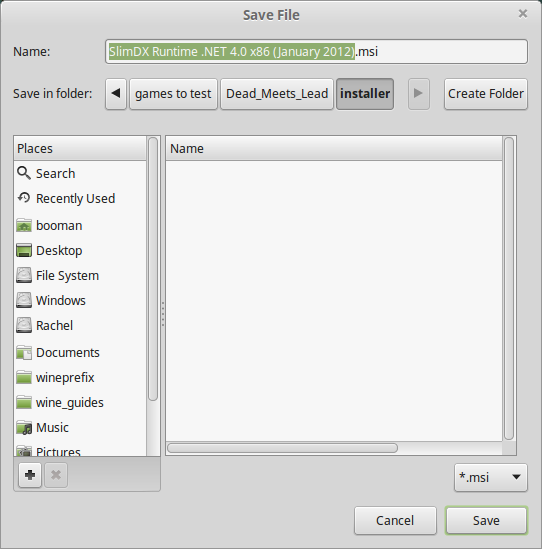Viewport: 542px width, 549px height.
Task: Select the 'wineprefix' label in Places
Action: [x=65, y=377]
